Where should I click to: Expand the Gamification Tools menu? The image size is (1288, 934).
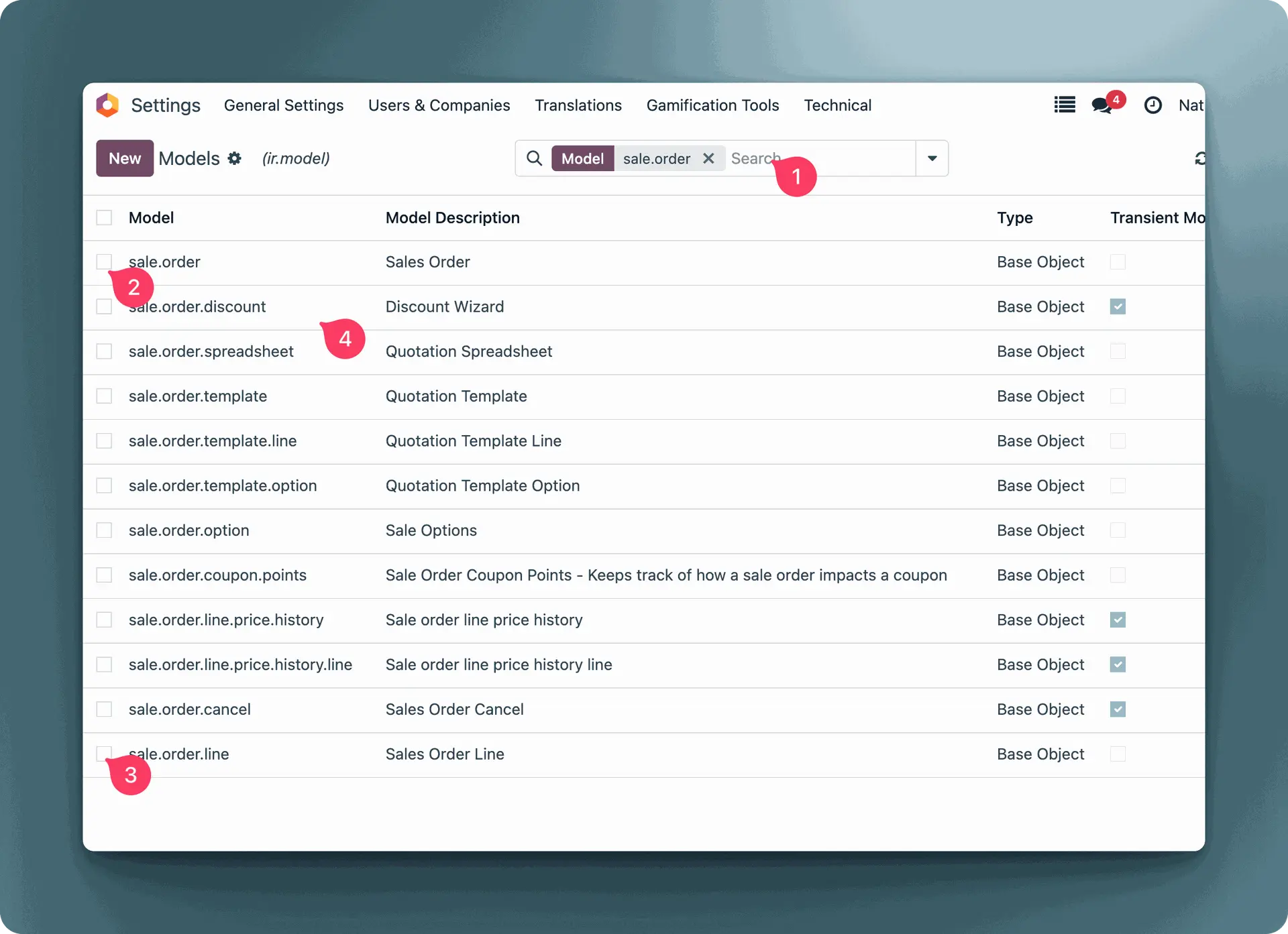point(712,105)
